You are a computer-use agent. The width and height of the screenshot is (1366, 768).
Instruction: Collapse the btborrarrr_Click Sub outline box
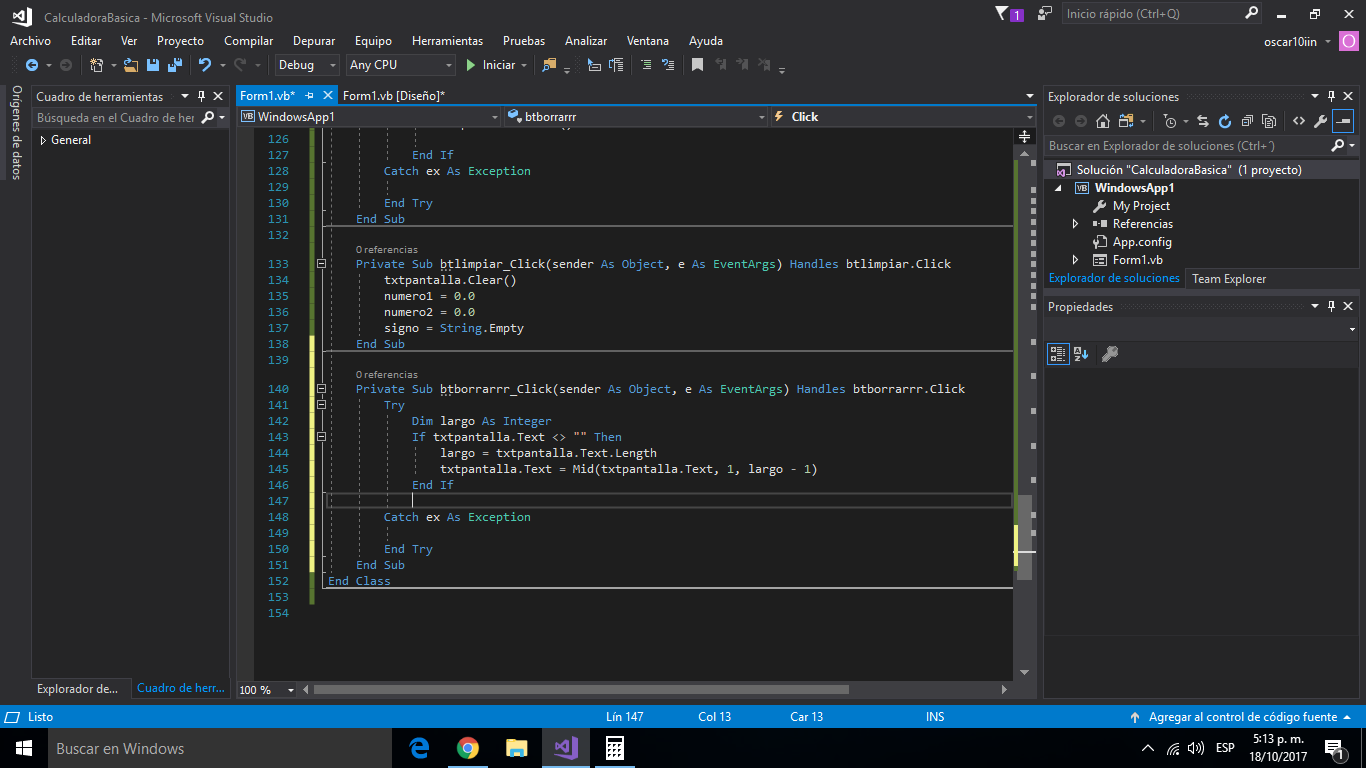[x=321, y=389]
